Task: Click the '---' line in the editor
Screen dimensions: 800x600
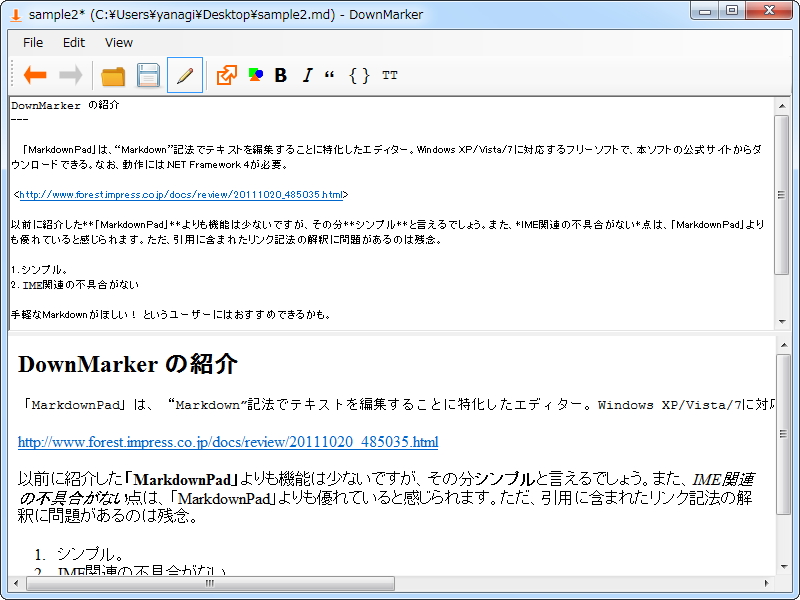Action: [x=19, y=120]
